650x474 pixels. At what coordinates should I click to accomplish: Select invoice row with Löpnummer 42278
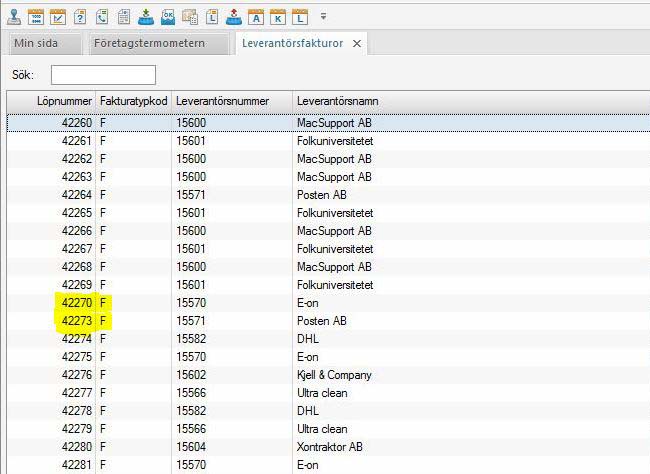[328, 411]
